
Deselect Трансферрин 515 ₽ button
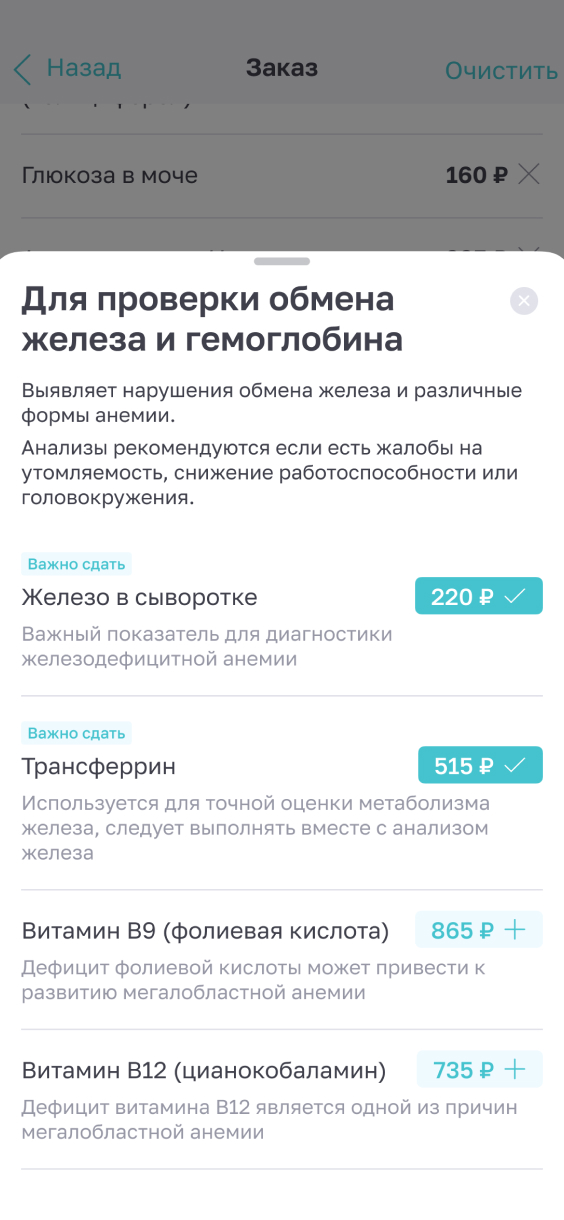(x=480, y=765)
